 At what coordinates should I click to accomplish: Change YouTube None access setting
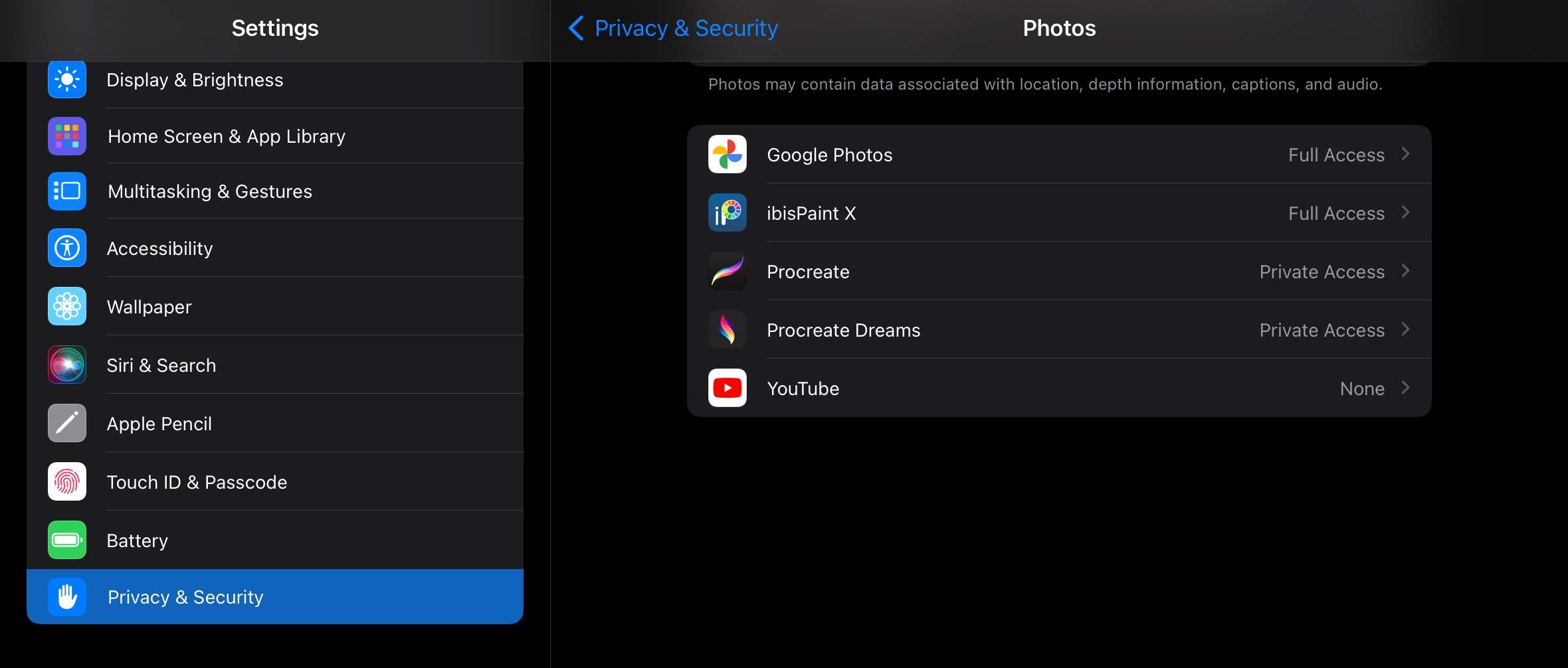coord(1362,388)
